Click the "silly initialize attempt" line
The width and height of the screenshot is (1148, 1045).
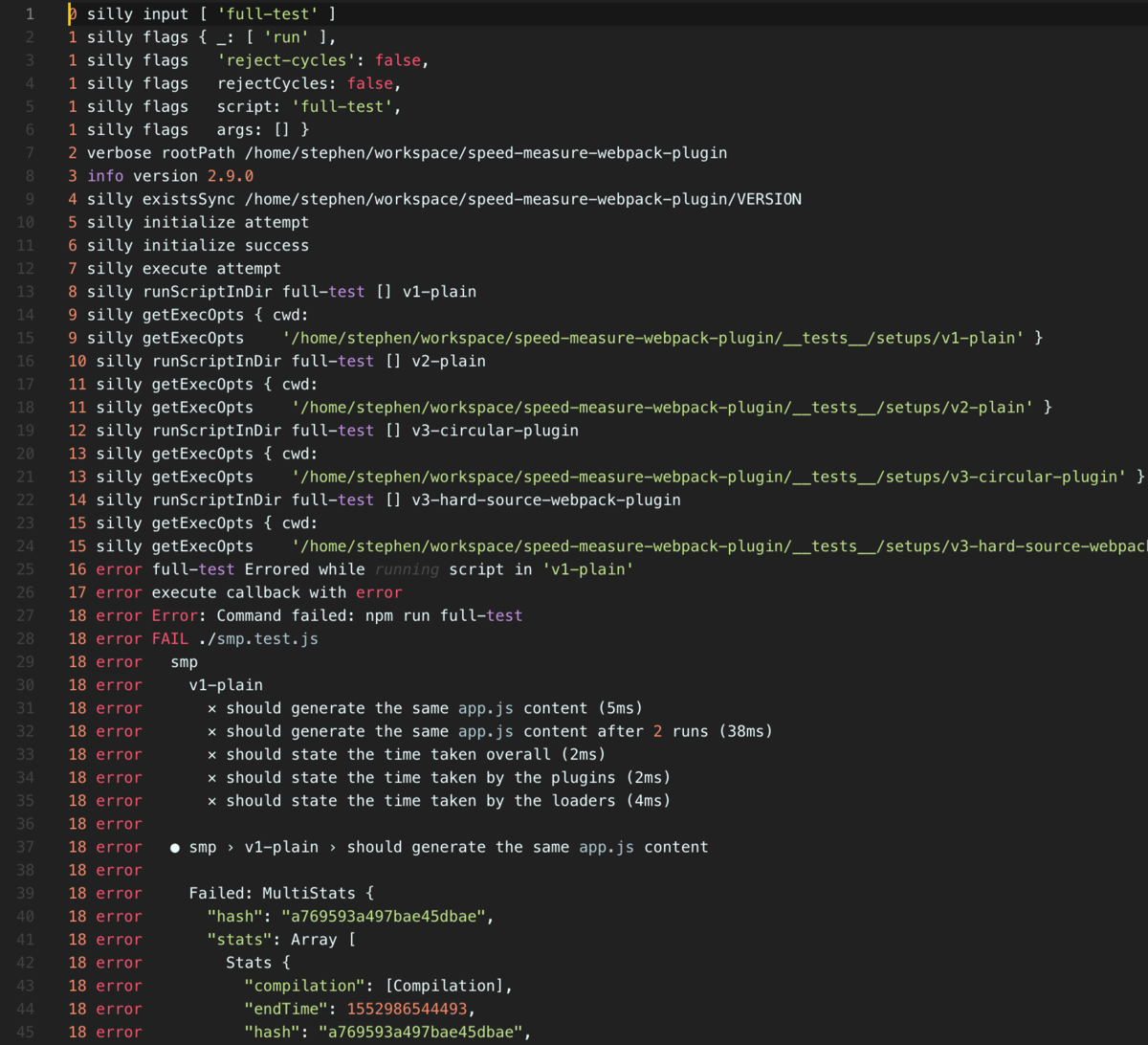point(188,222)
